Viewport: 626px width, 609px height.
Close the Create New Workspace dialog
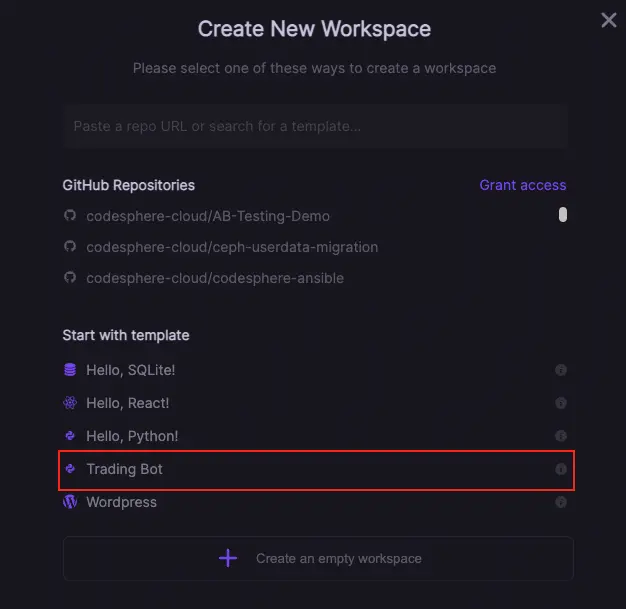[608, 20]
